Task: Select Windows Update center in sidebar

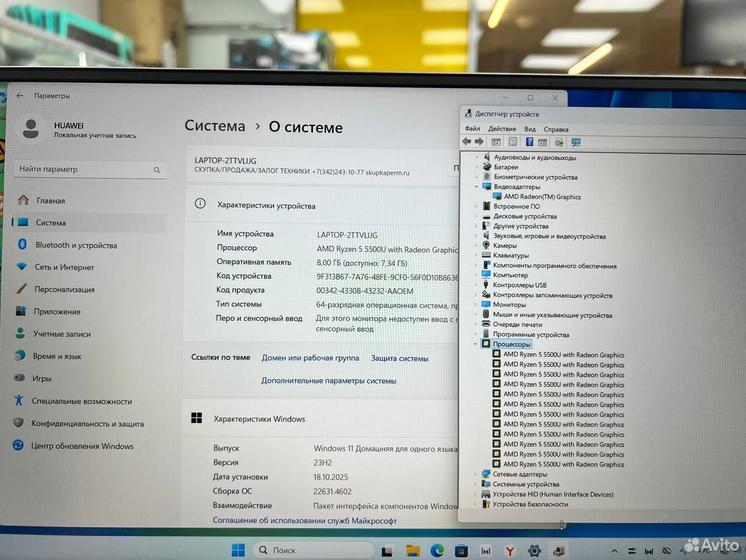Action: (82, 446)
